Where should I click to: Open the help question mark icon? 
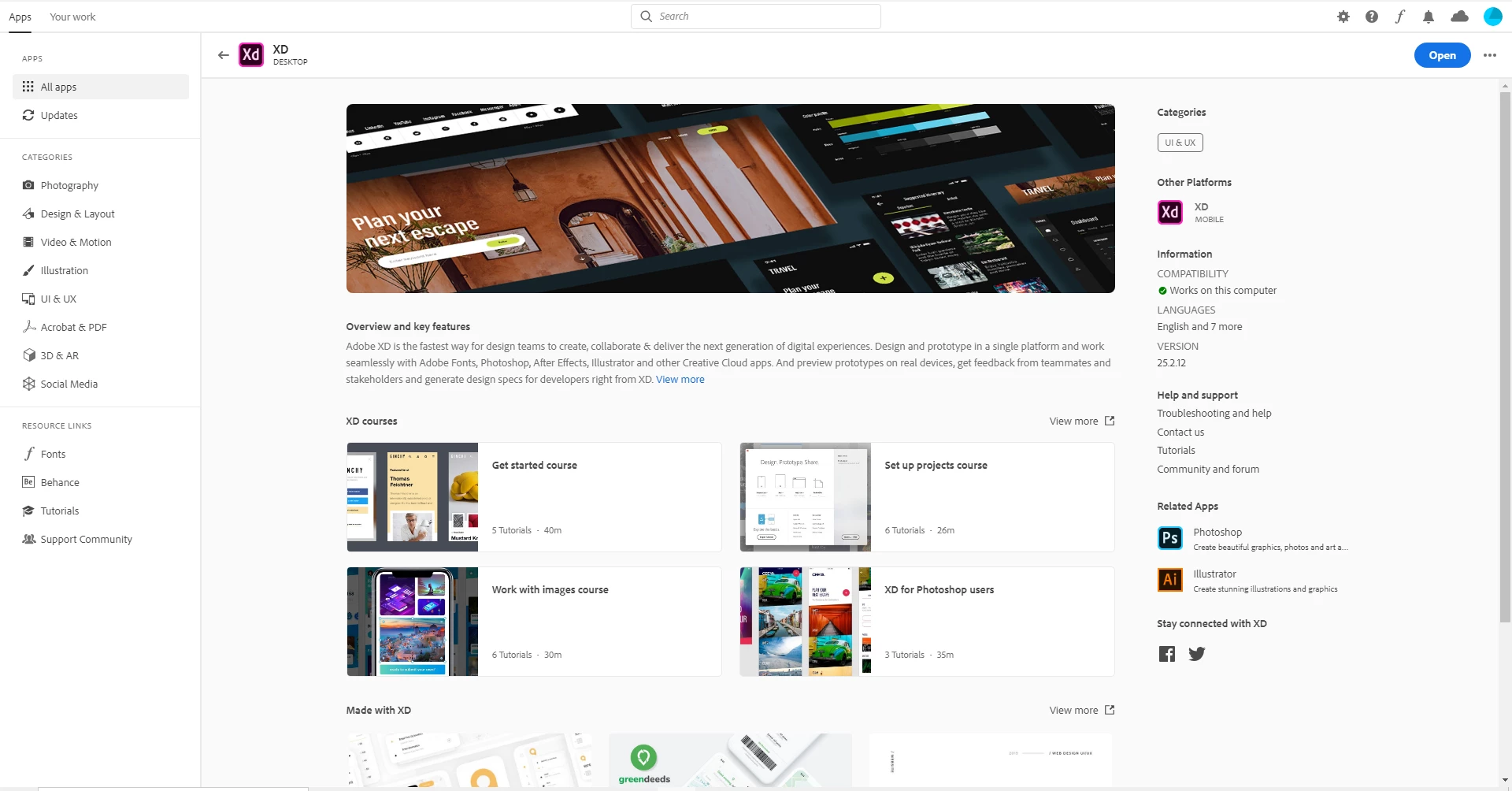click(1372, 17)
